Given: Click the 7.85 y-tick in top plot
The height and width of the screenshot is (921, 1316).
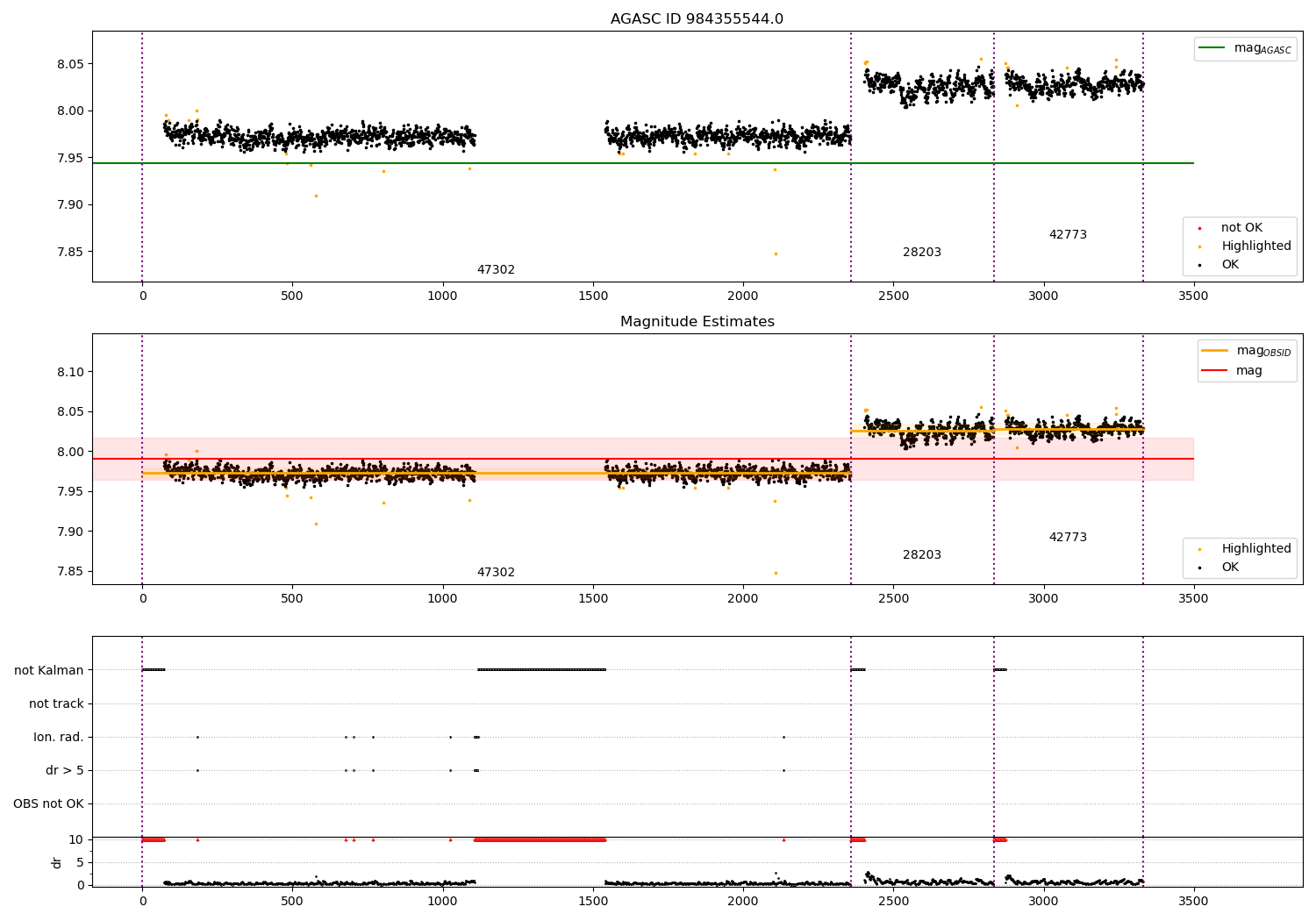Looking at the screenshot, I should (69, 253).
